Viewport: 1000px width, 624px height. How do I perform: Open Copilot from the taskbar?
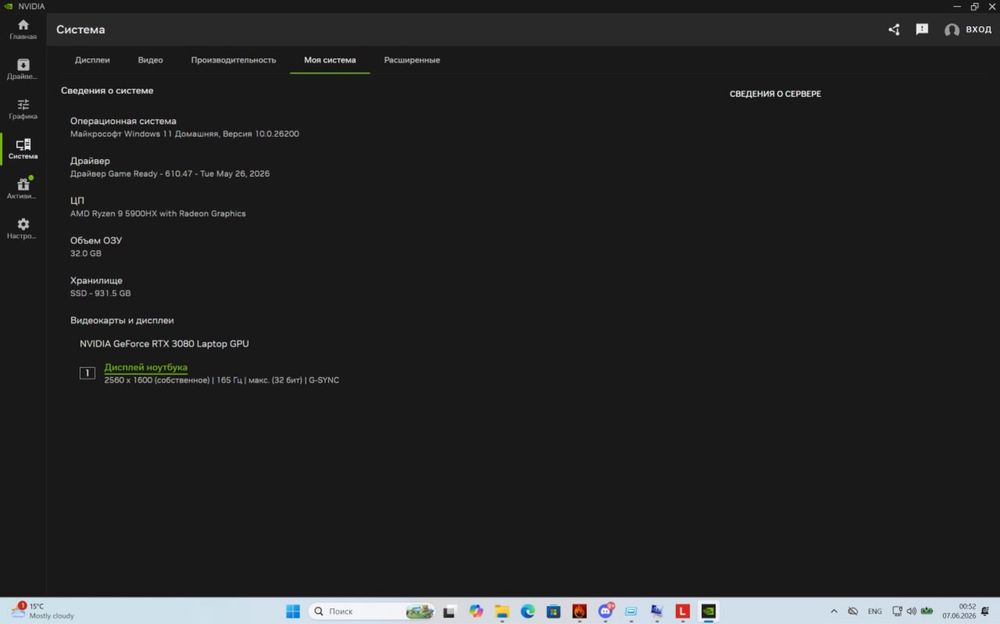[476, 611]
